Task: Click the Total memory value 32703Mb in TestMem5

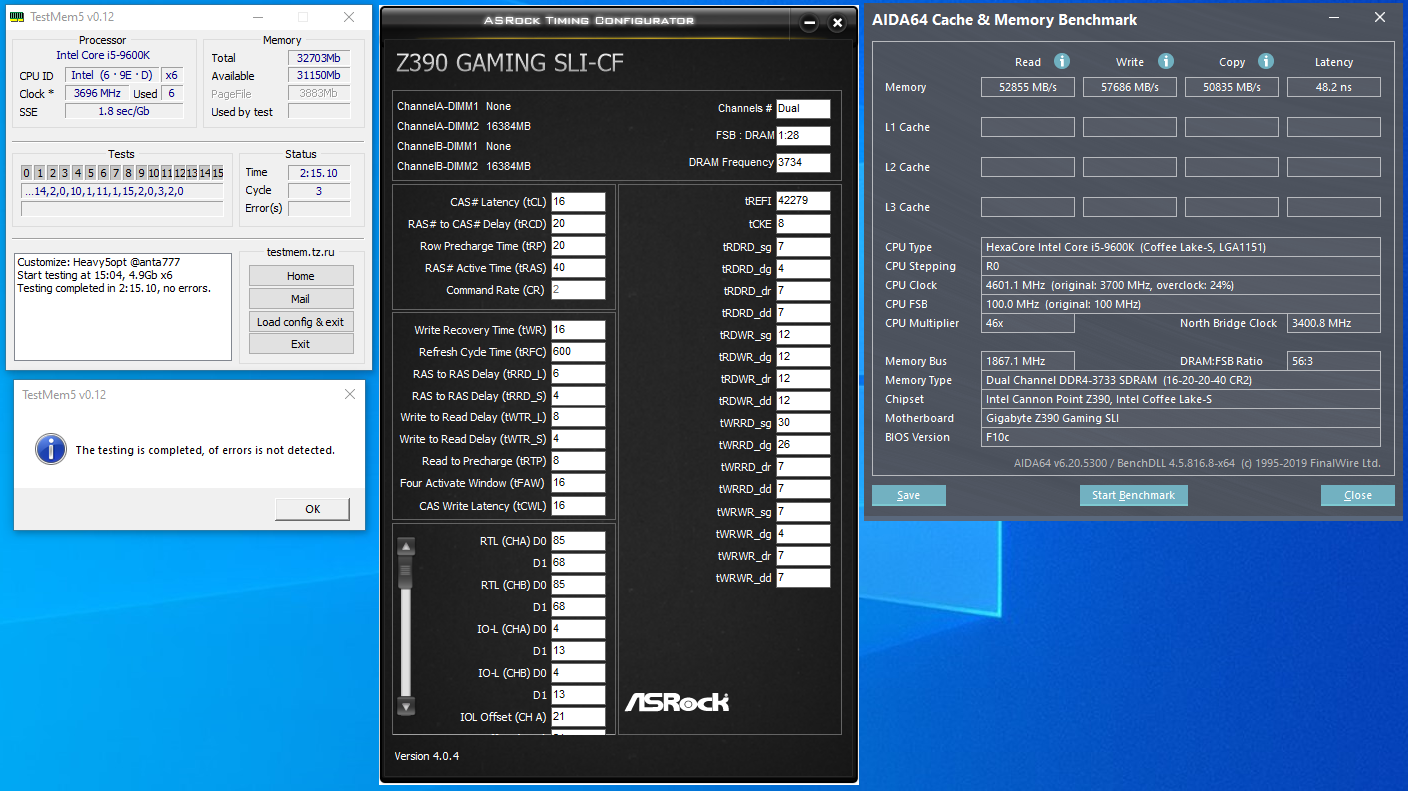Action: (x=319, y=58)
